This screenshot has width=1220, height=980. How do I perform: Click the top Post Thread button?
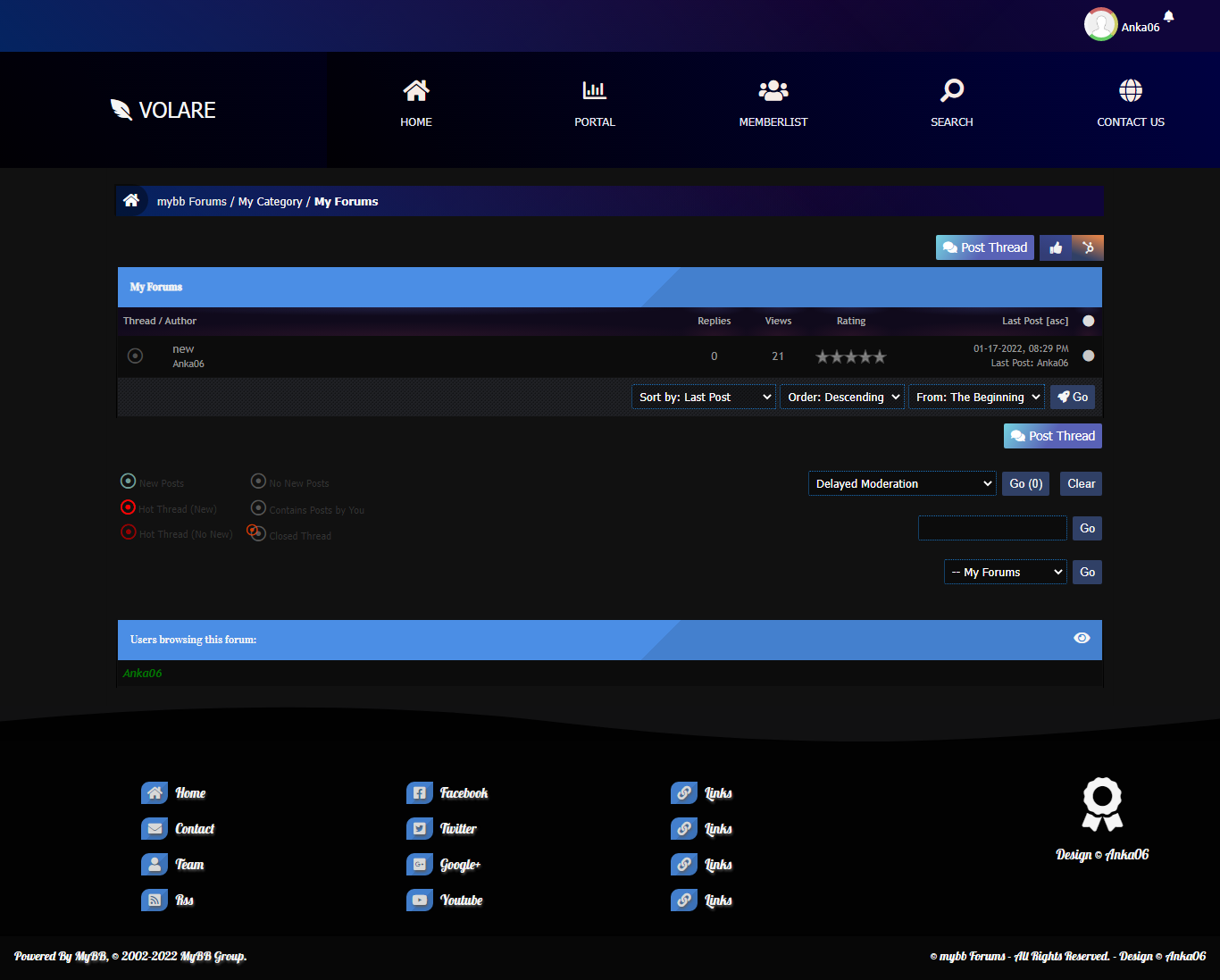pos(984,248)
